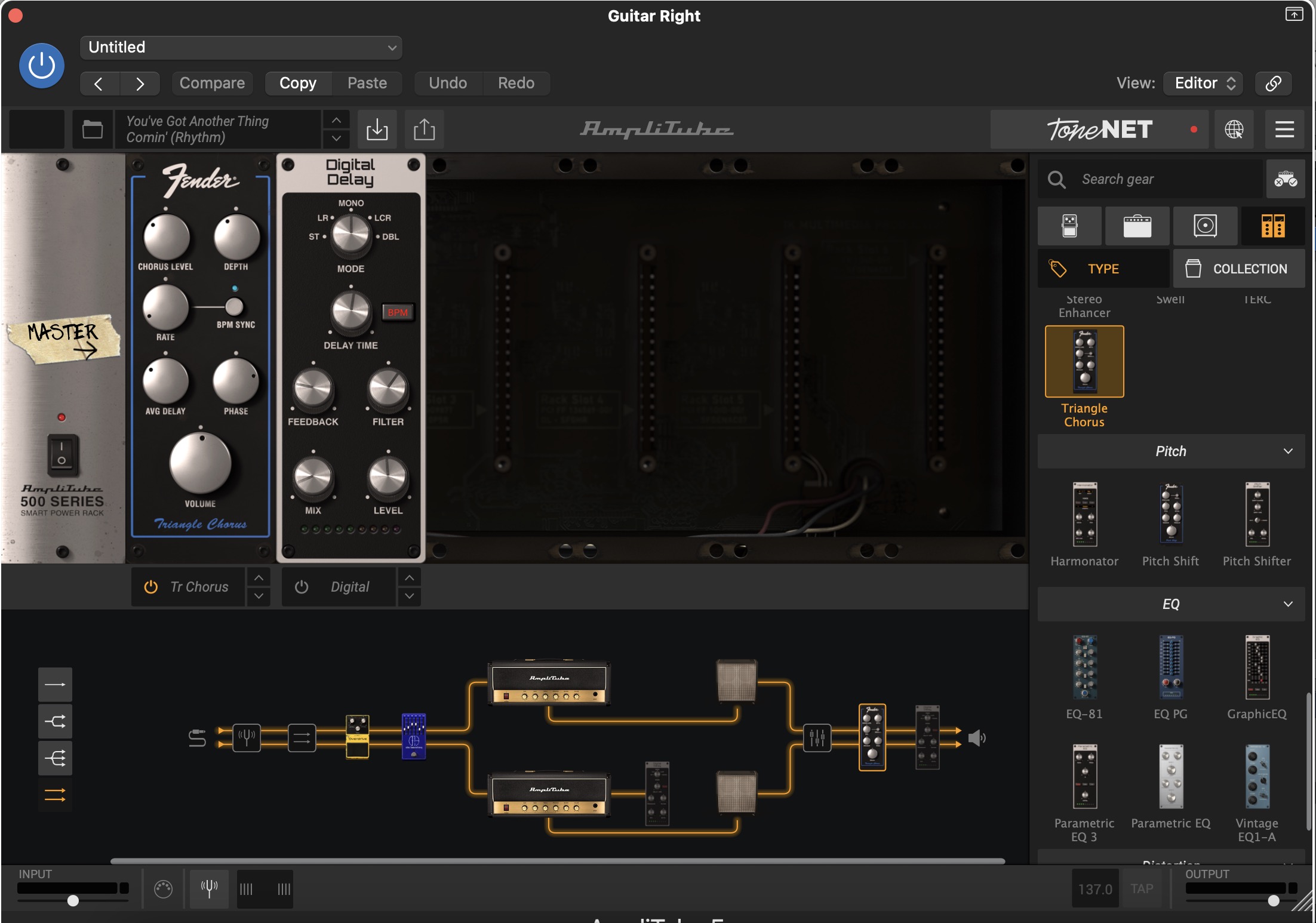Switch to TYPE filter tab
The width and height of the screenshot is (1316, 923).
coord(1103,269)
